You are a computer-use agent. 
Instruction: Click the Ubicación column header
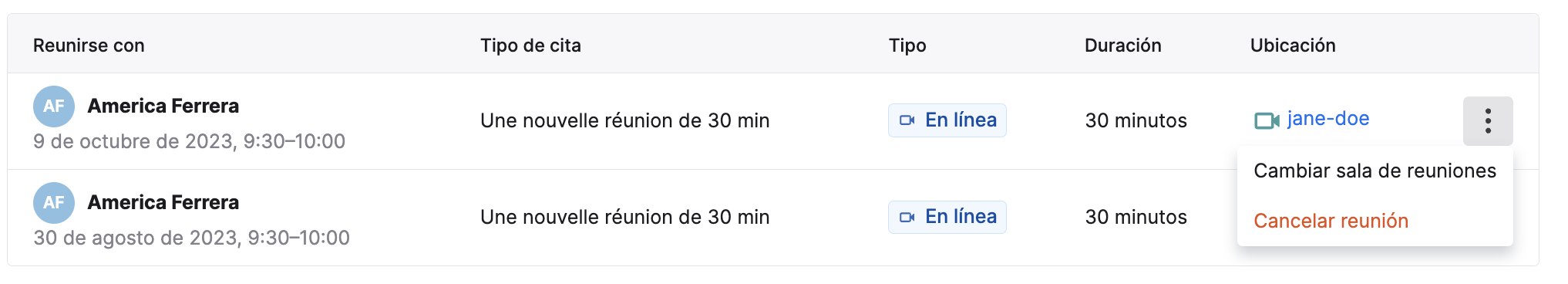tap(1293, 46)
